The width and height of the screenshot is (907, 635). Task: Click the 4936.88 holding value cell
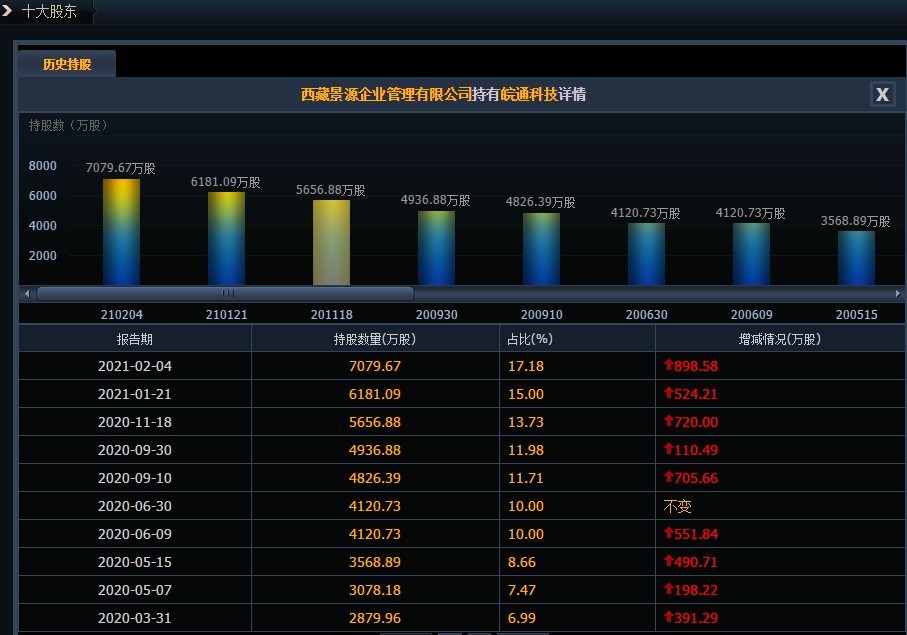pyautogui.click(x=375, y=450)
